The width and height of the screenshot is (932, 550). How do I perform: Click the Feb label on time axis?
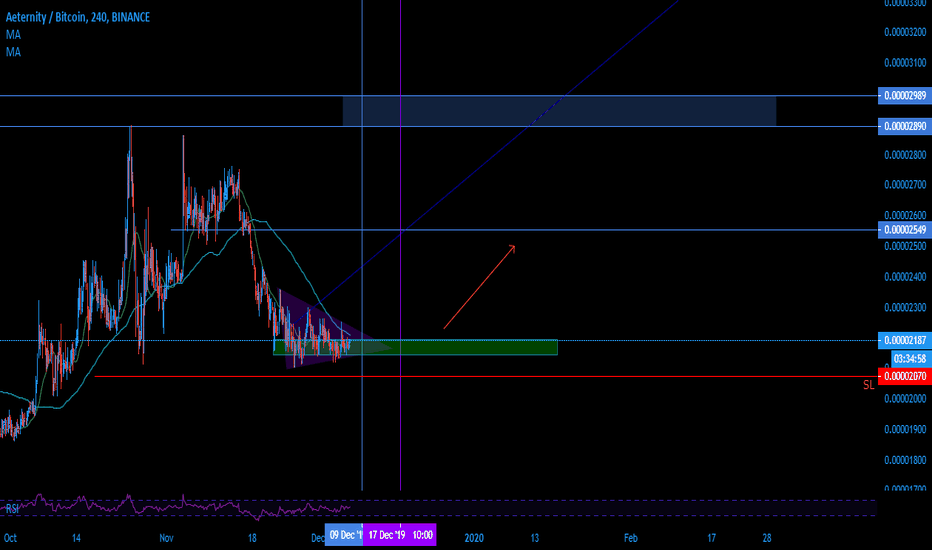click(631, 538)
